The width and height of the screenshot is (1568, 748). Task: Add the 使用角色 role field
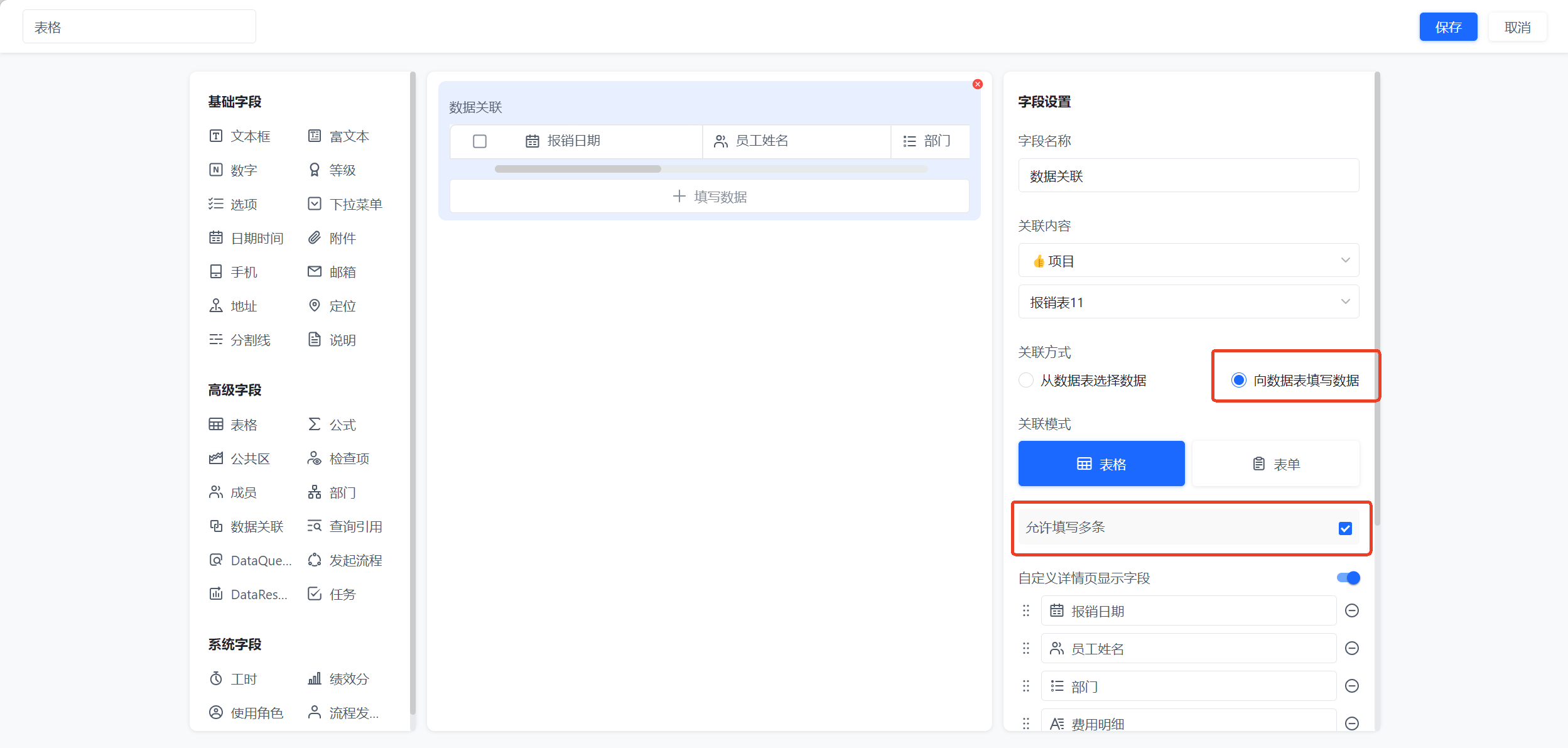(x=246, y=713)
